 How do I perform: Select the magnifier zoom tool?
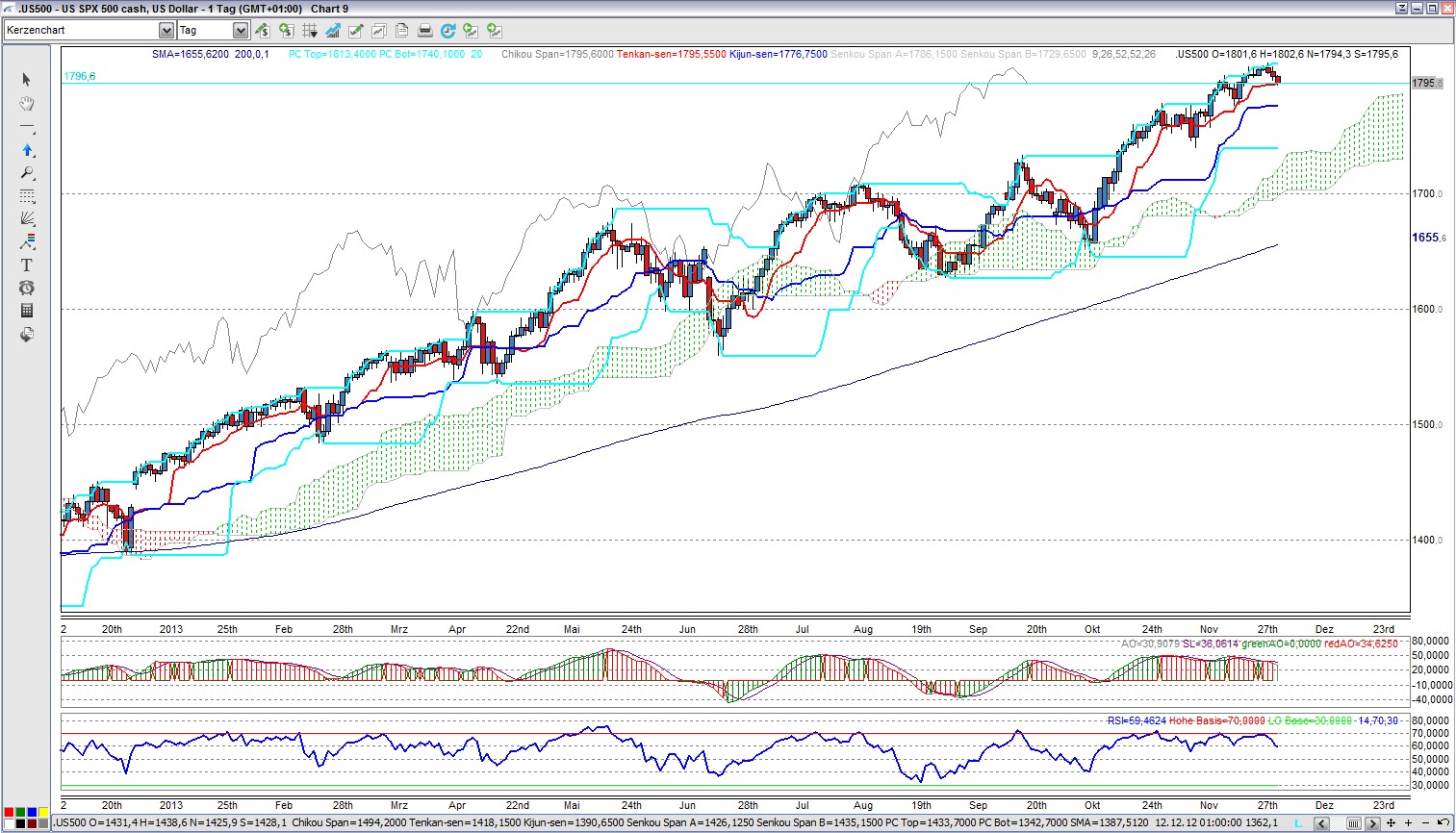coord(26,173)
